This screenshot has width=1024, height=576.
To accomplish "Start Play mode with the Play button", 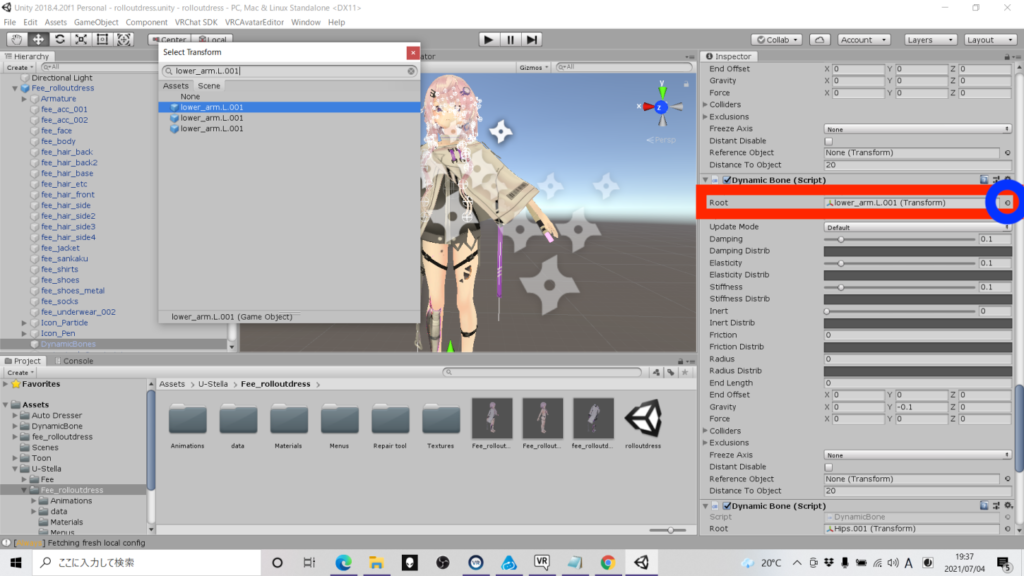I will click(x=488, y=40).
